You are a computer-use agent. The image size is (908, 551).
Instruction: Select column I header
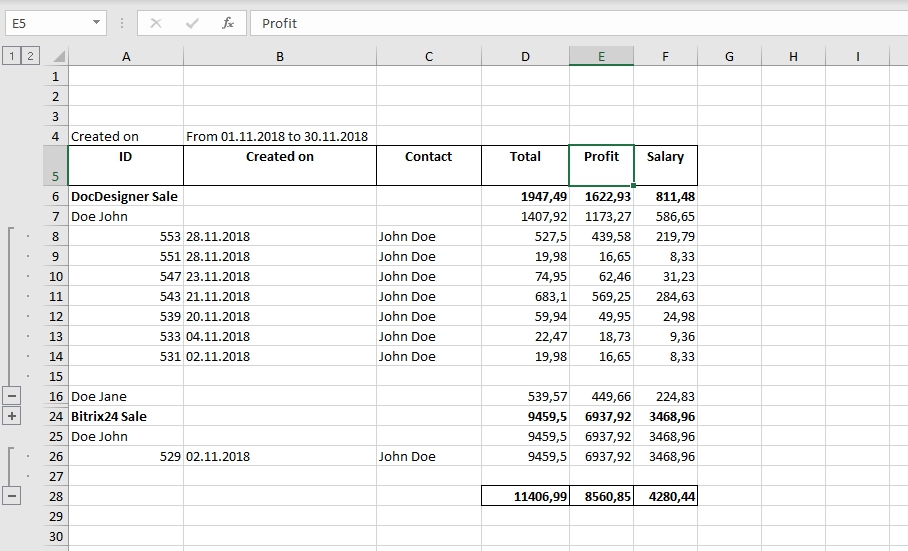[858, 57]
